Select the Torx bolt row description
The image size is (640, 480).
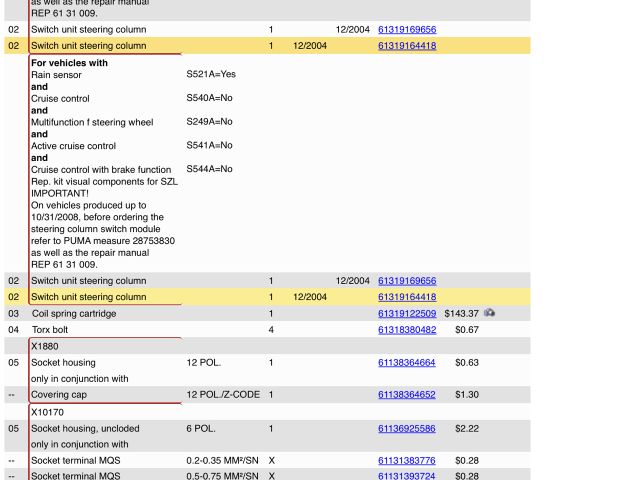[50, 330]
